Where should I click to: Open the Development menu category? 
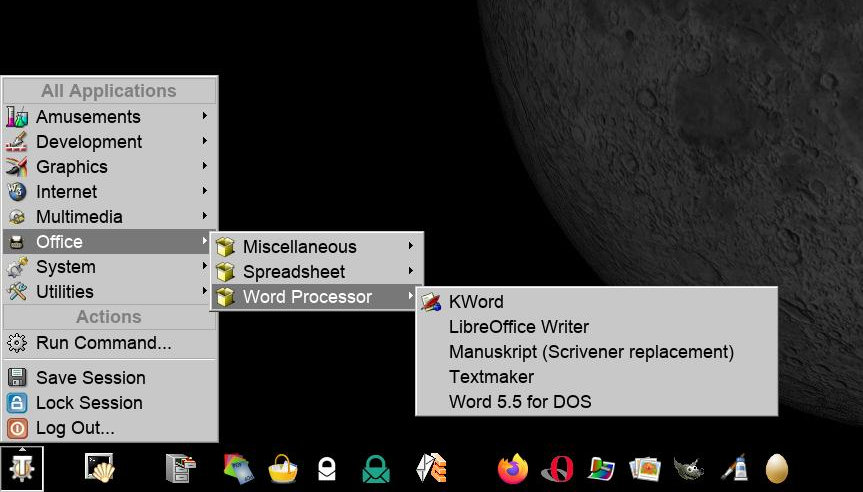tap(110, 141)
